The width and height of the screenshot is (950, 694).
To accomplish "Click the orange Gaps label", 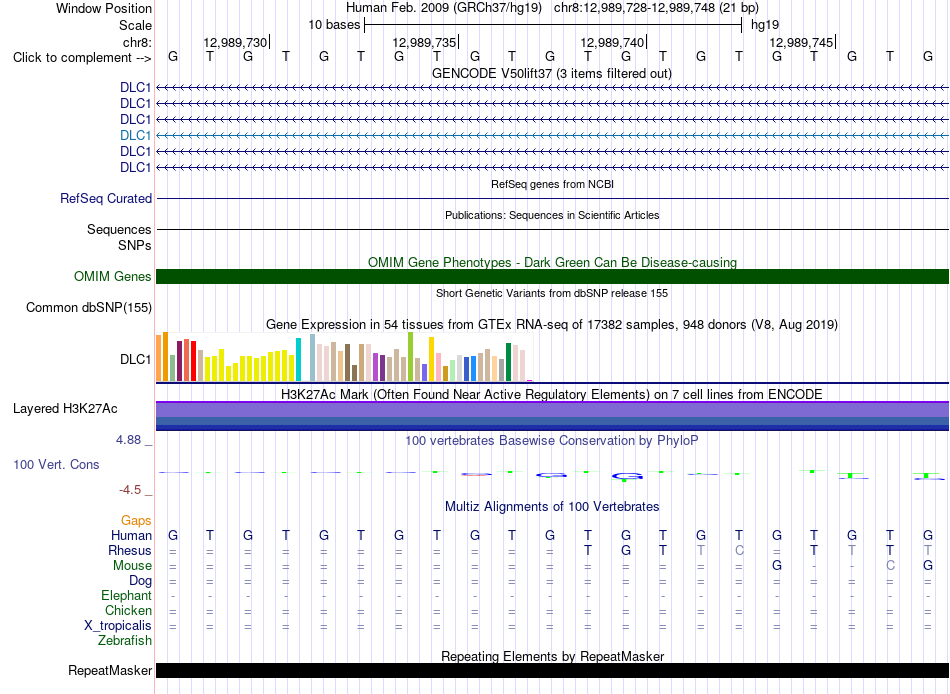I will click(136, 521).
